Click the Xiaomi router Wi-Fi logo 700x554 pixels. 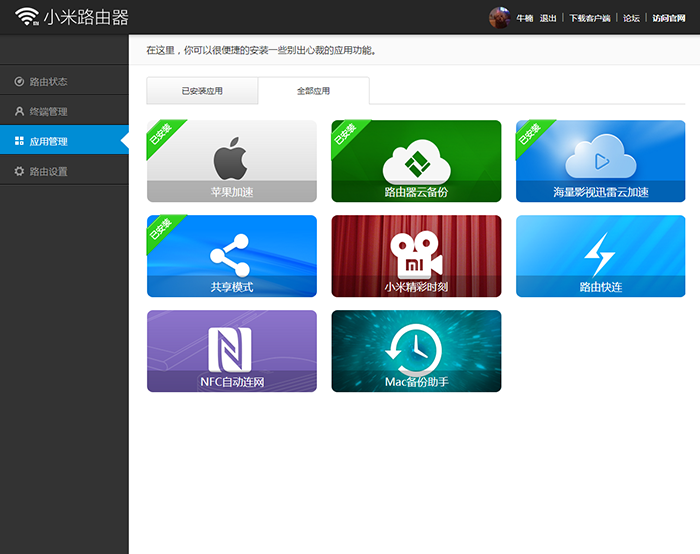[x=28, y=17]
